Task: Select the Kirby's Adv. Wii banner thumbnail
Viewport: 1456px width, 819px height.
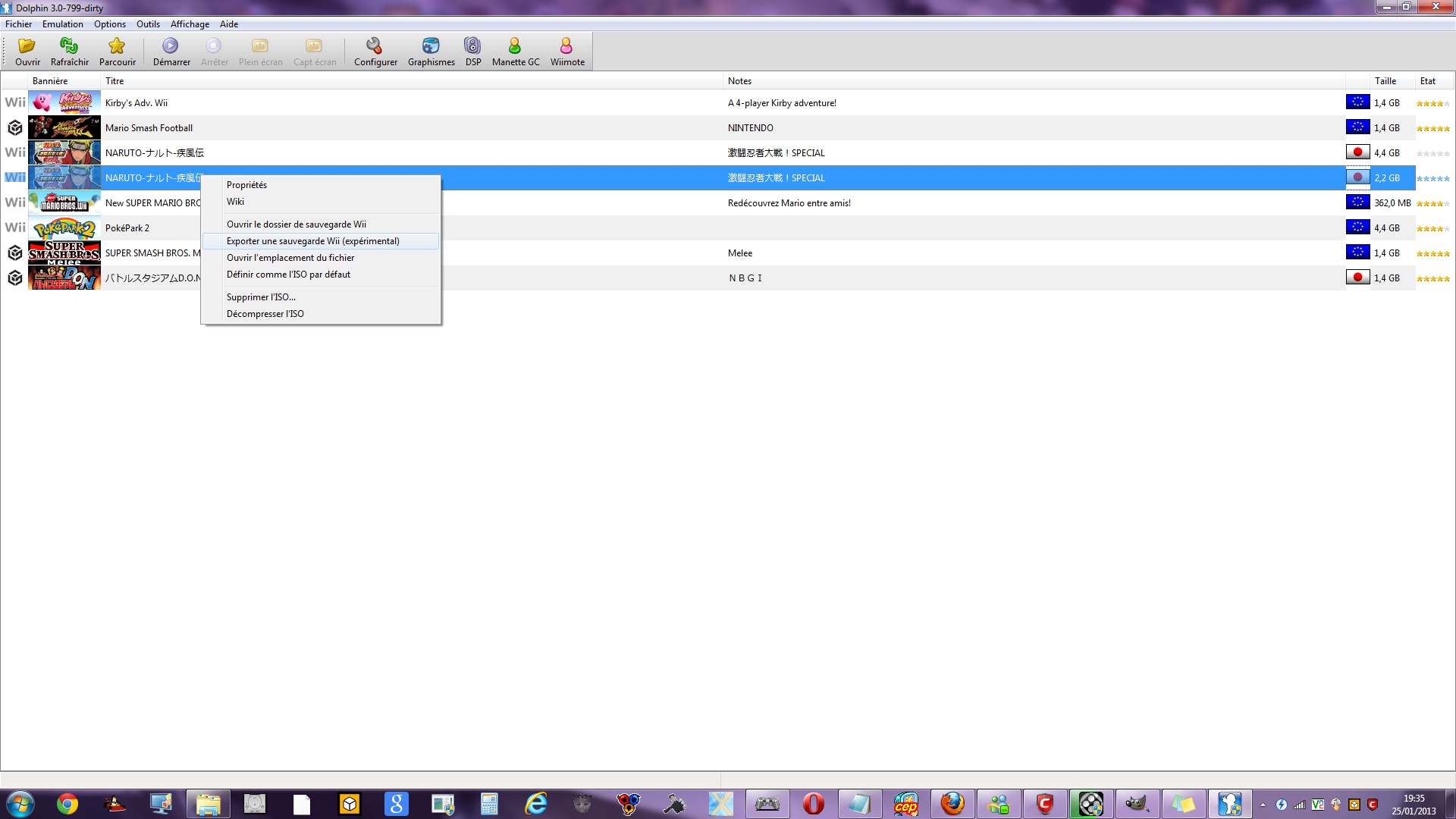Action: point(64,102)
